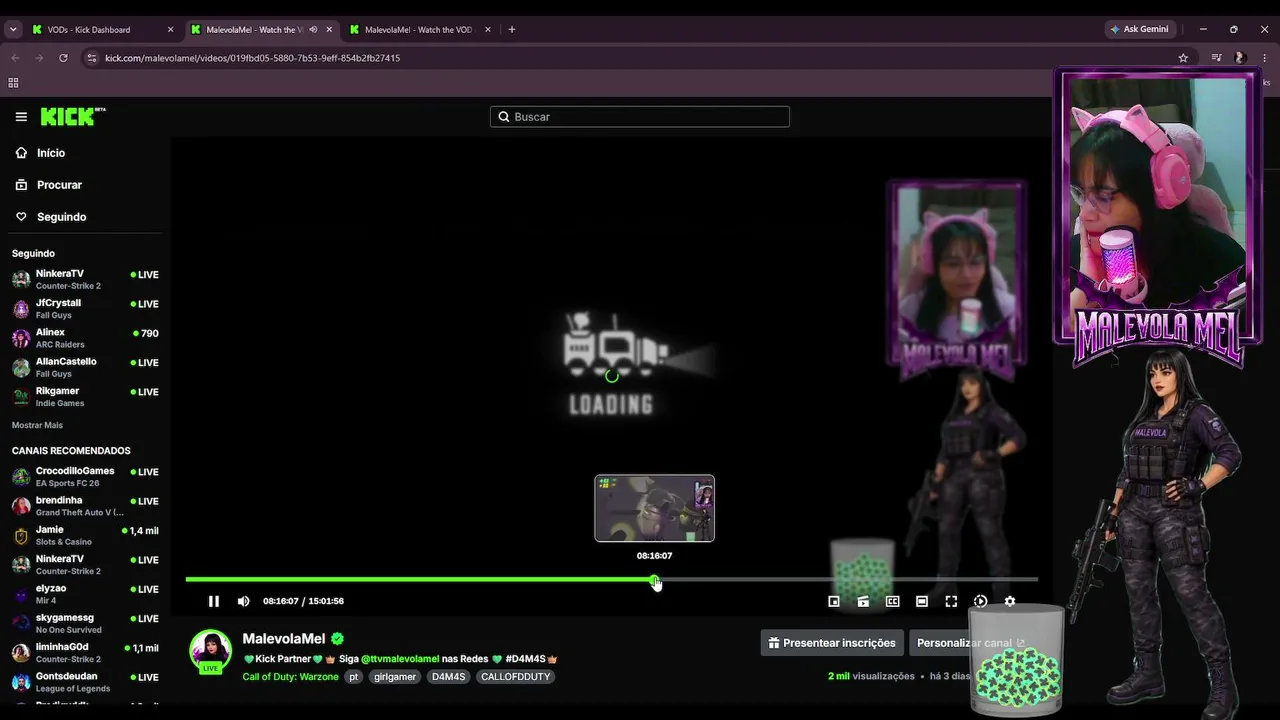Screen dimensions: 1280x720
Task: Click NinkeraTV avatar in recommended channels
Action: coord(21,565)
